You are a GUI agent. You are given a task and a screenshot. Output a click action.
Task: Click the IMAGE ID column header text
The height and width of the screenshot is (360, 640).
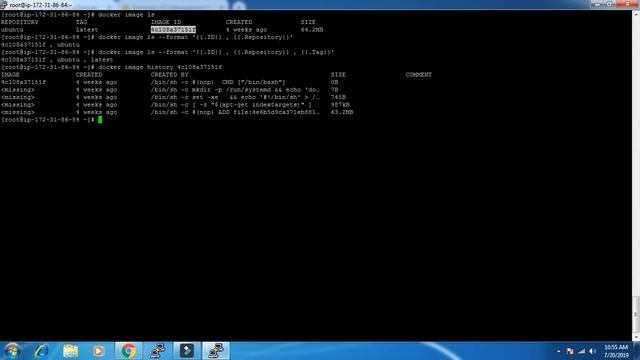coord(166,22)
